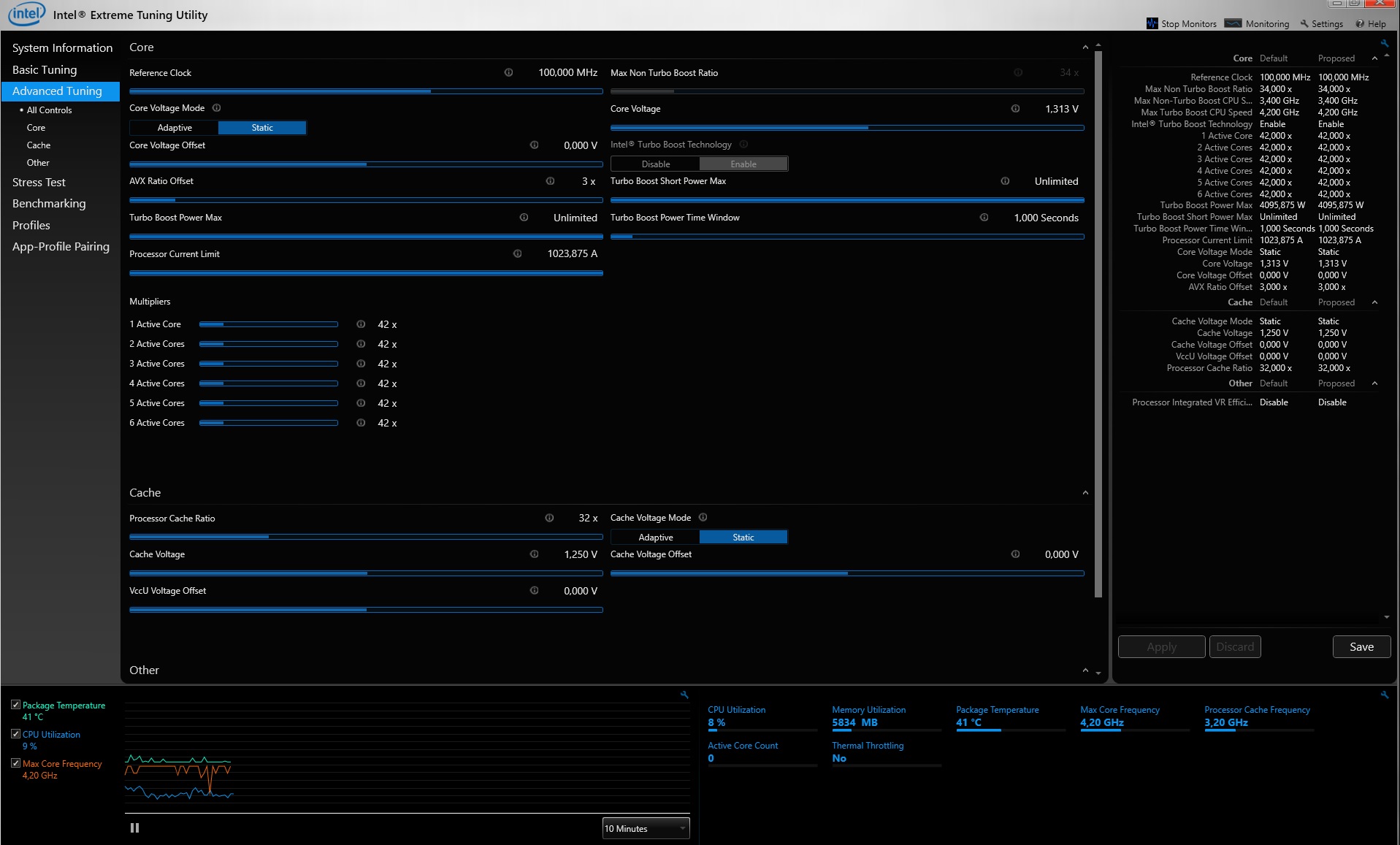Show info icon for Cache Voltage
1400x845 pixels.
click(x=534, y=554)
